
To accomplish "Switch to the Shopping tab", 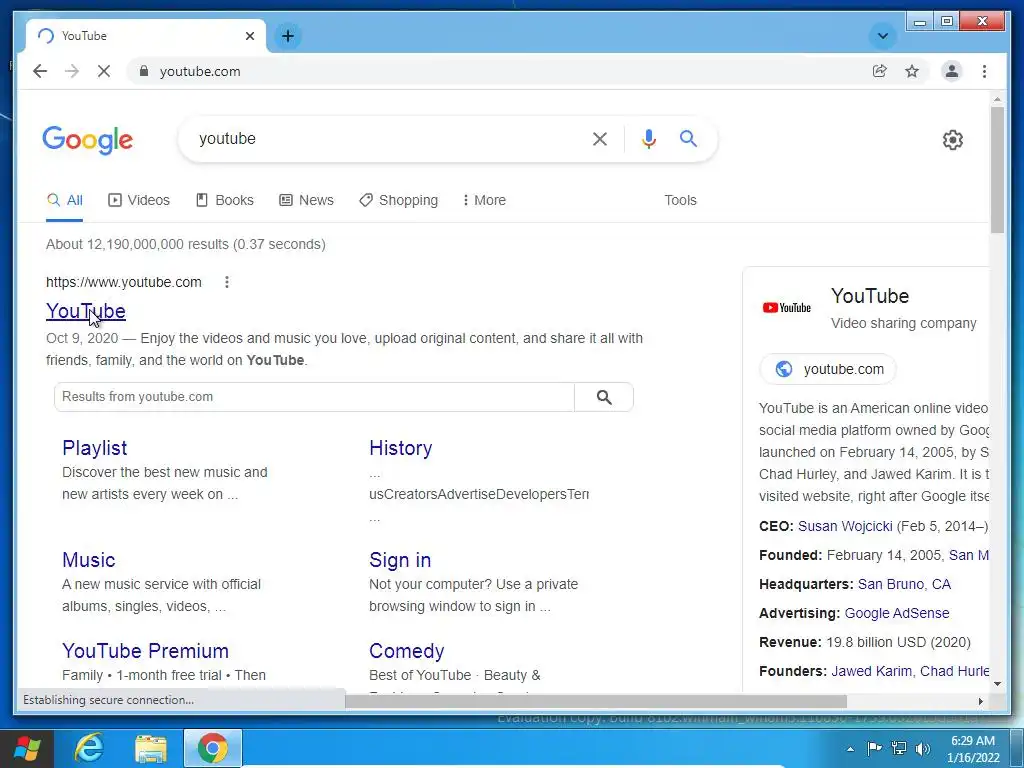I will coord(398,200).
